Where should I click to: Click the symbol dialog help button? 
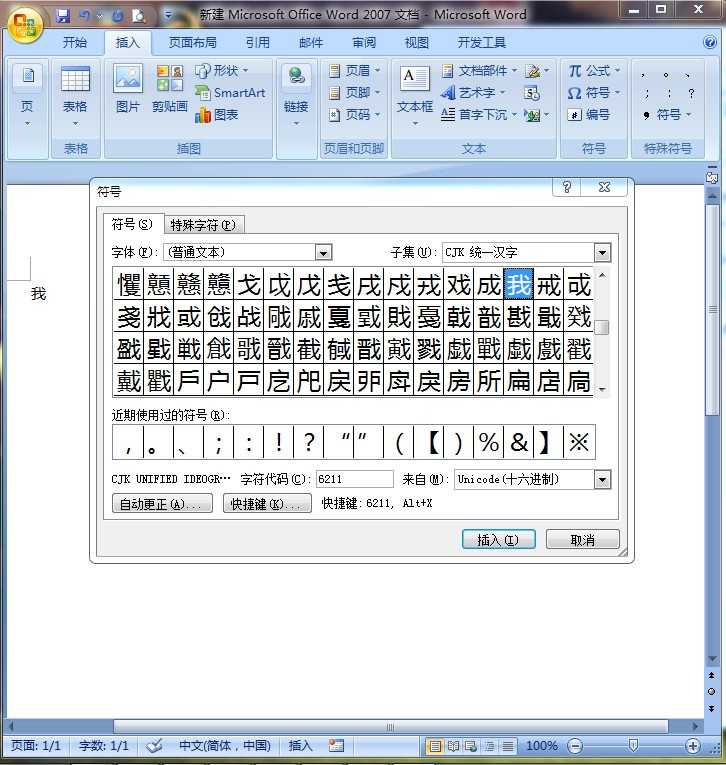[x=566, y=187]
